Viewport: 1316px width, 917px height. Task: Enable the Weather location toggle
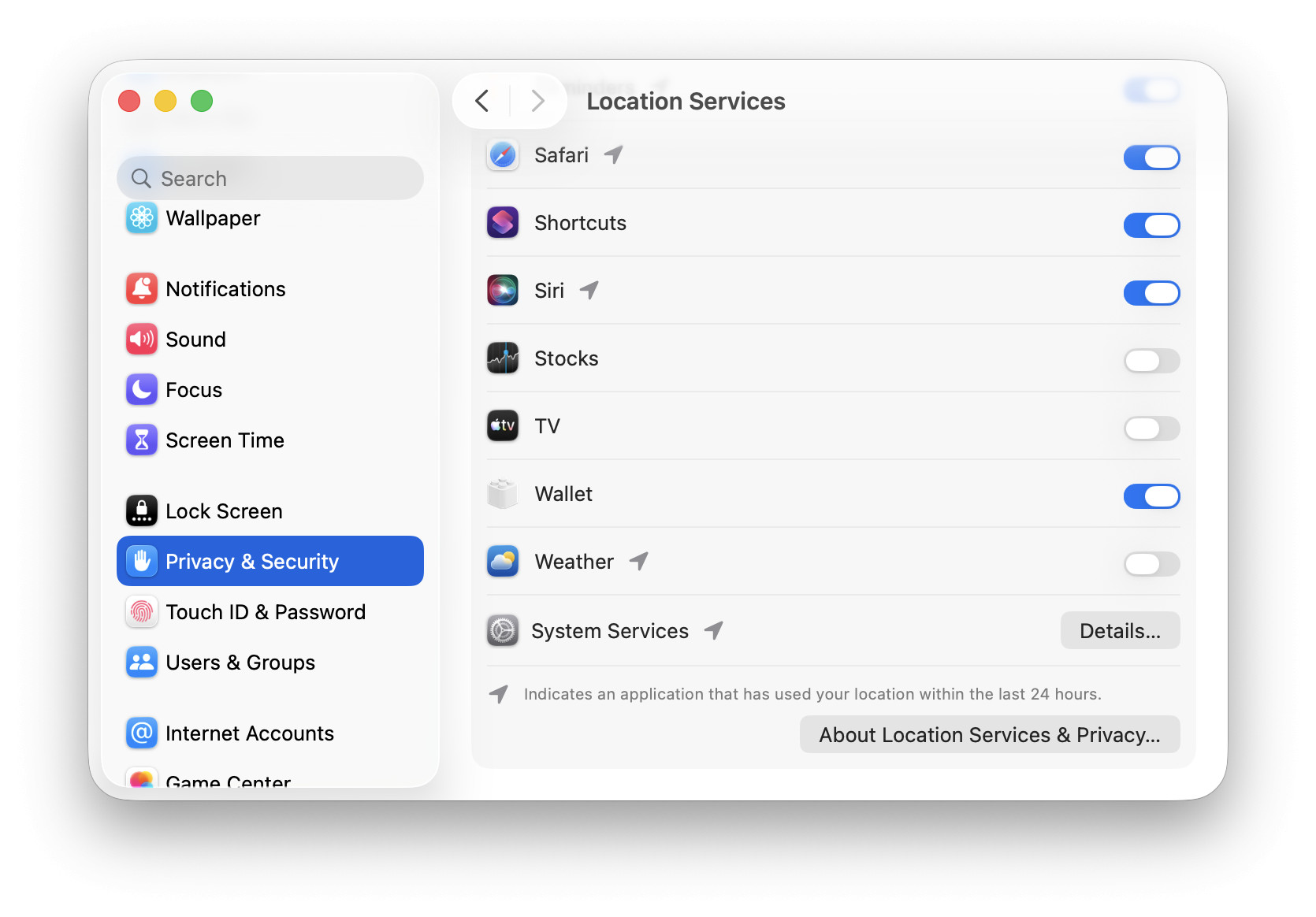(1151, 564)
